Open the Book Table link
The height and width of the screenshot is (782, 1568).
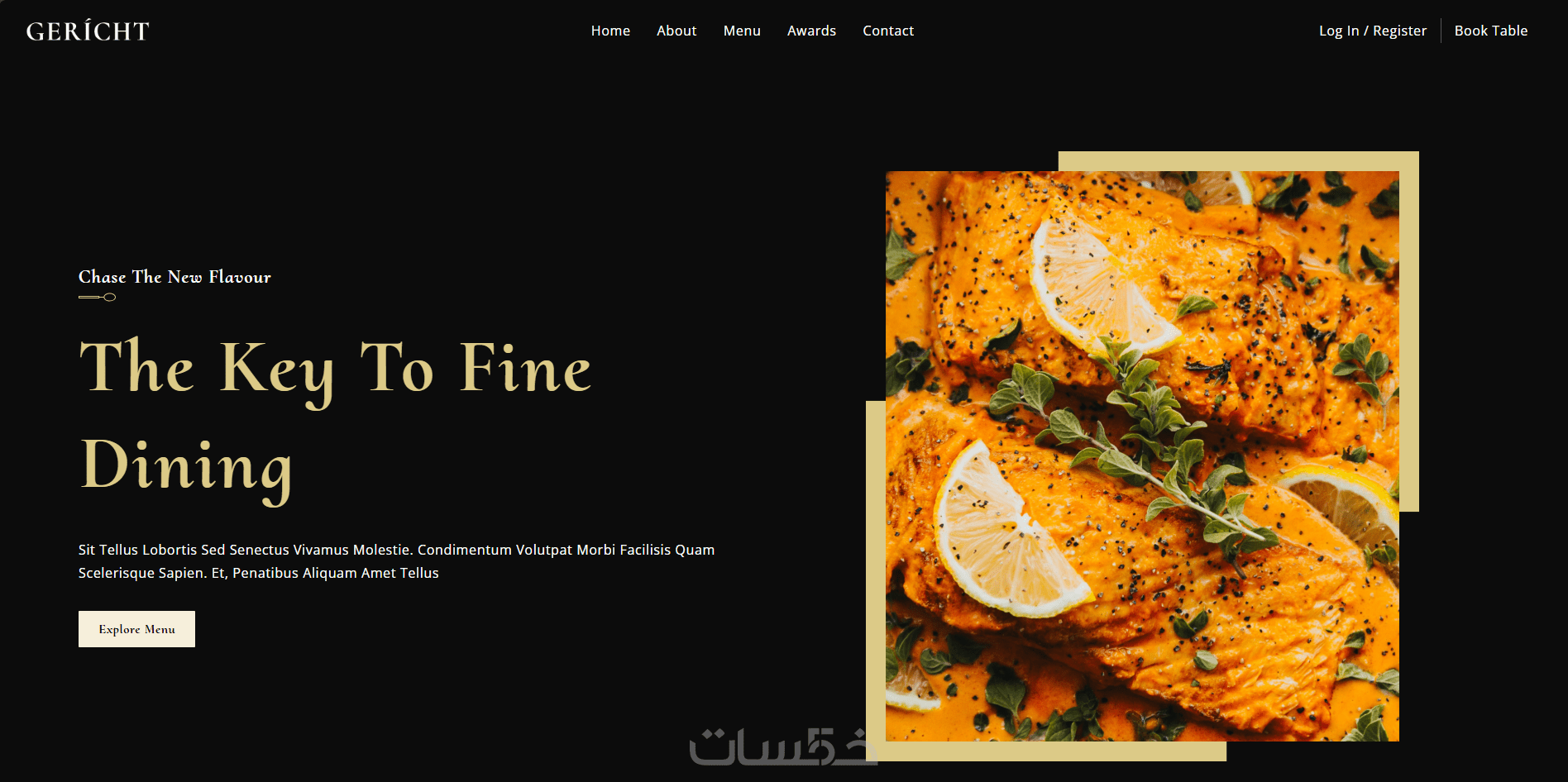1491,31
